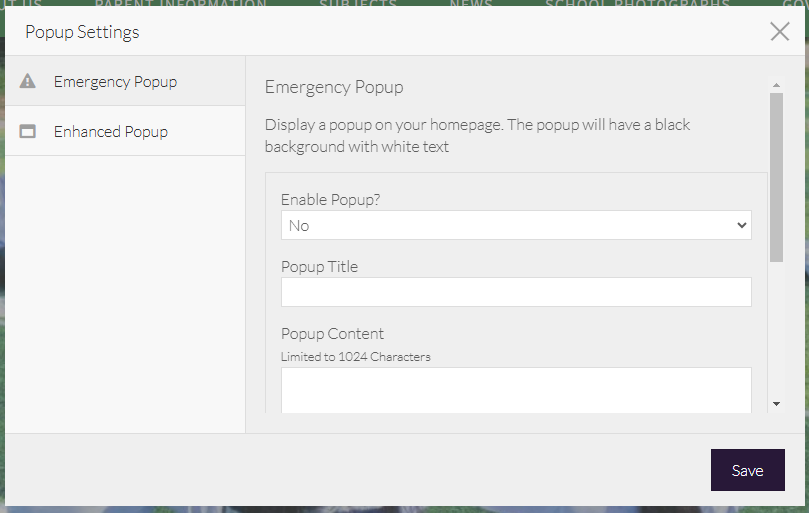Viewport: 809px width, 513px height.
Task: Click the Popup Content field label
Action: 332,333
